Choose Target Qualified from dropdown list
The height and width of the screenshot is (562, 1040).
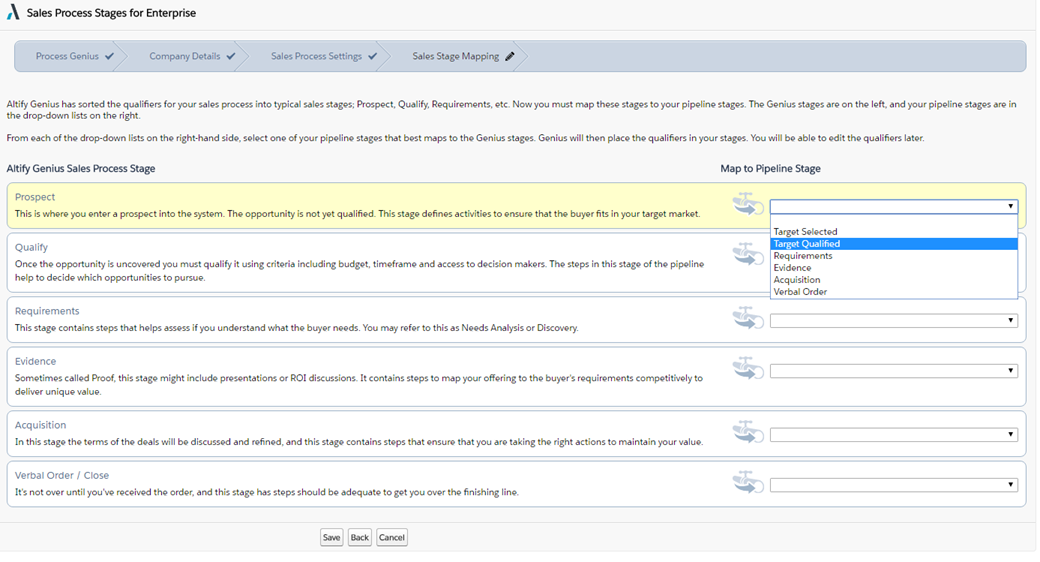tap(893, 244)
